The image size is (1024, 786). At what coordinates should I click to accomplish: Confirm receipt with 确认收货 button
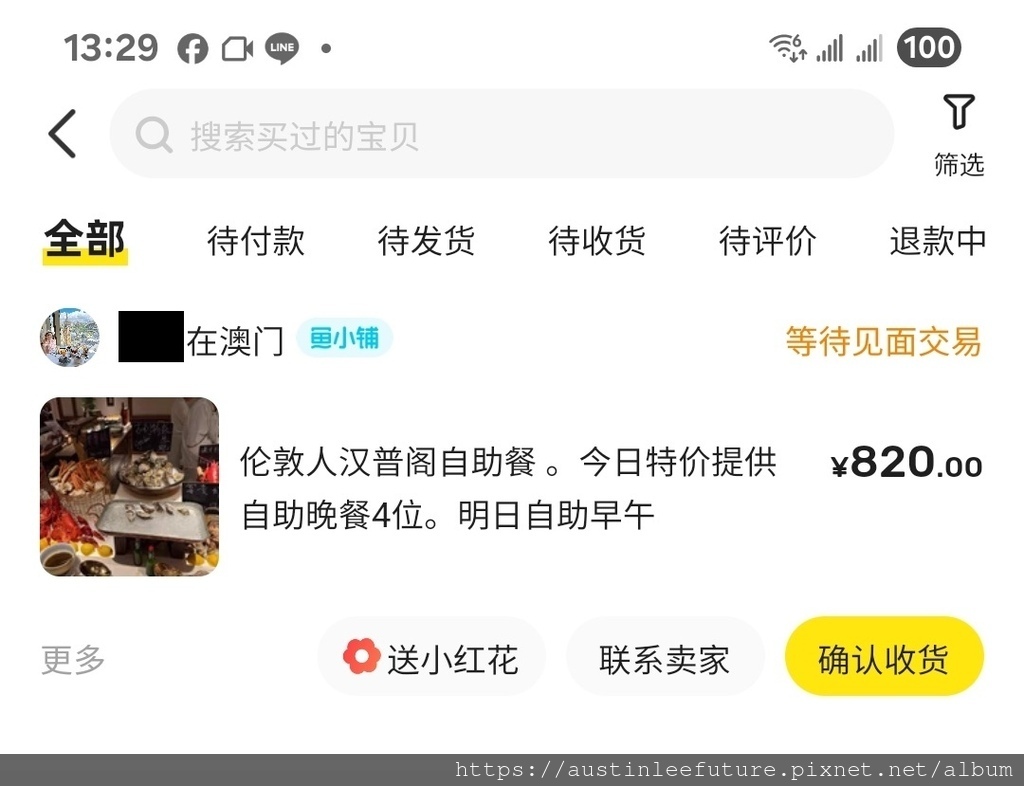(x=884, y=657)
